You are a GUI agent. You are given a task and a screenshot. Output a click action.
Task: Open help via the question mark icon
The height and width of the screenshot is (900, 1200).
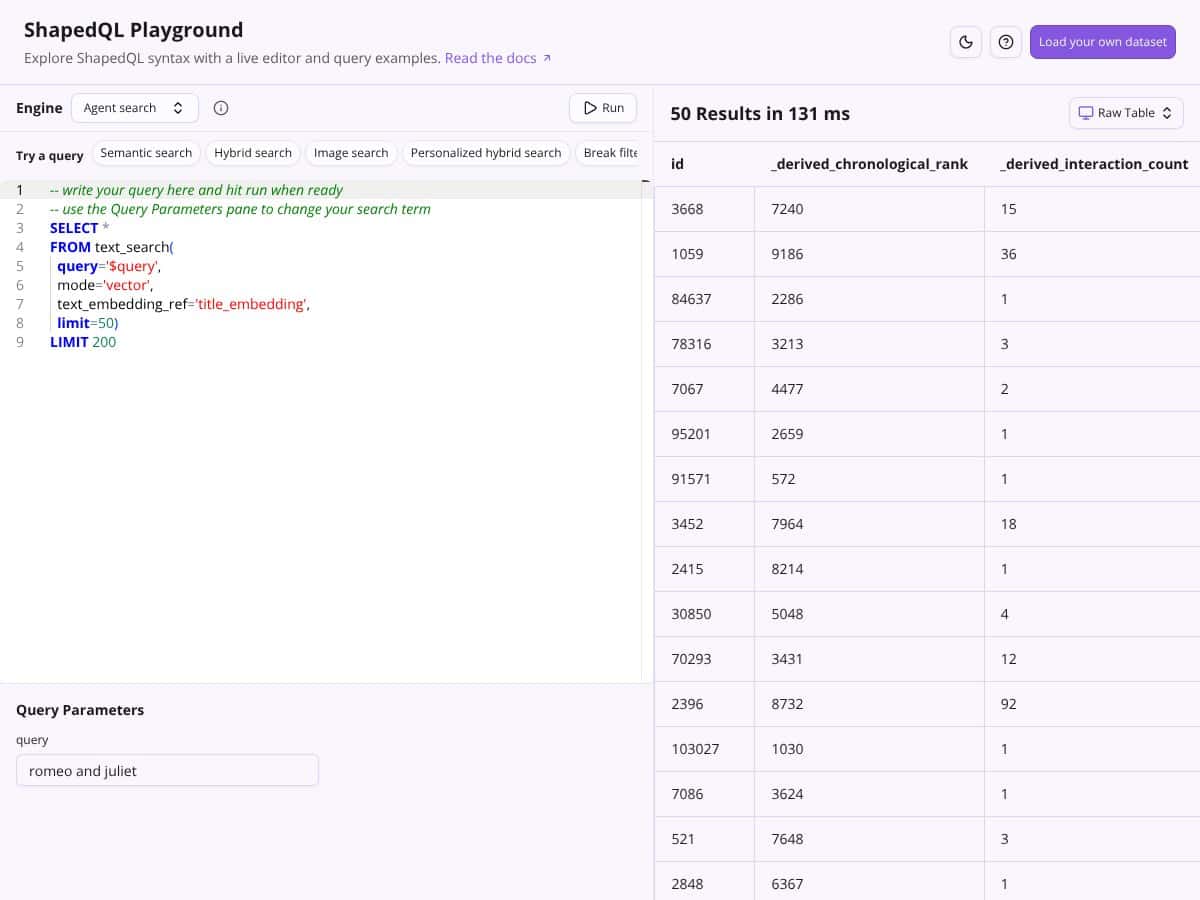tap(1005, 42)
